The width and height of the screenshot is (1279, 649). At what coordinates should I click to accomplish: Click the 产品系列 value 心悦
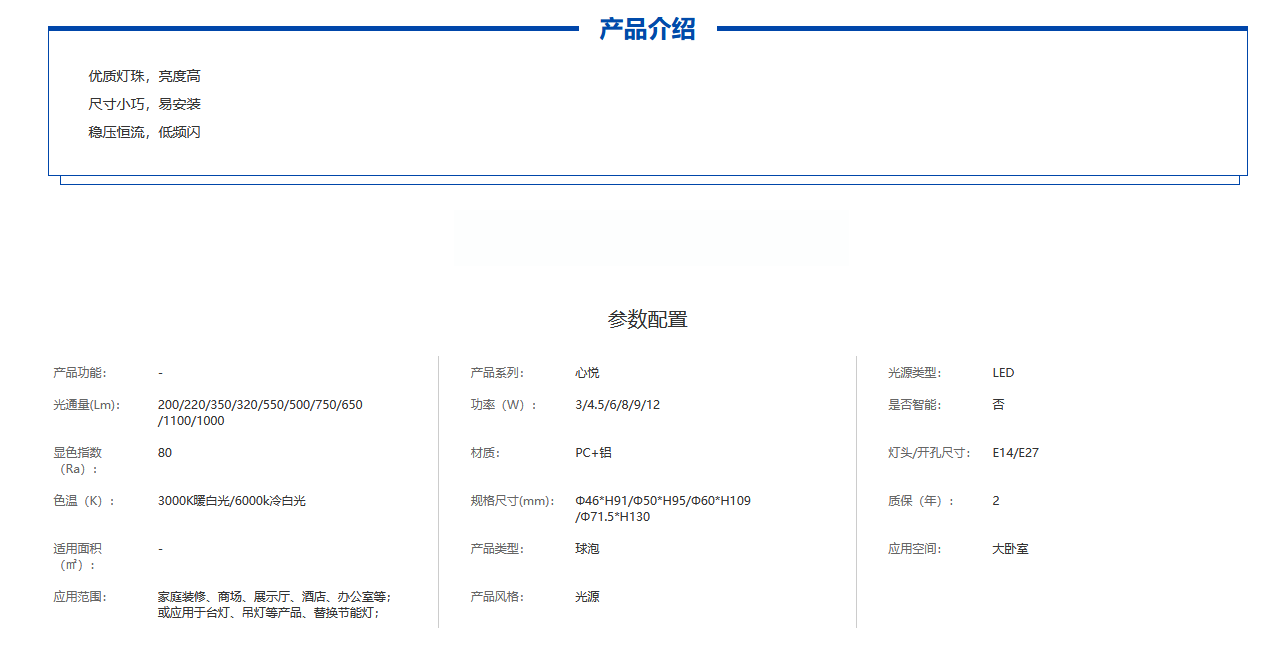[587, 373]
